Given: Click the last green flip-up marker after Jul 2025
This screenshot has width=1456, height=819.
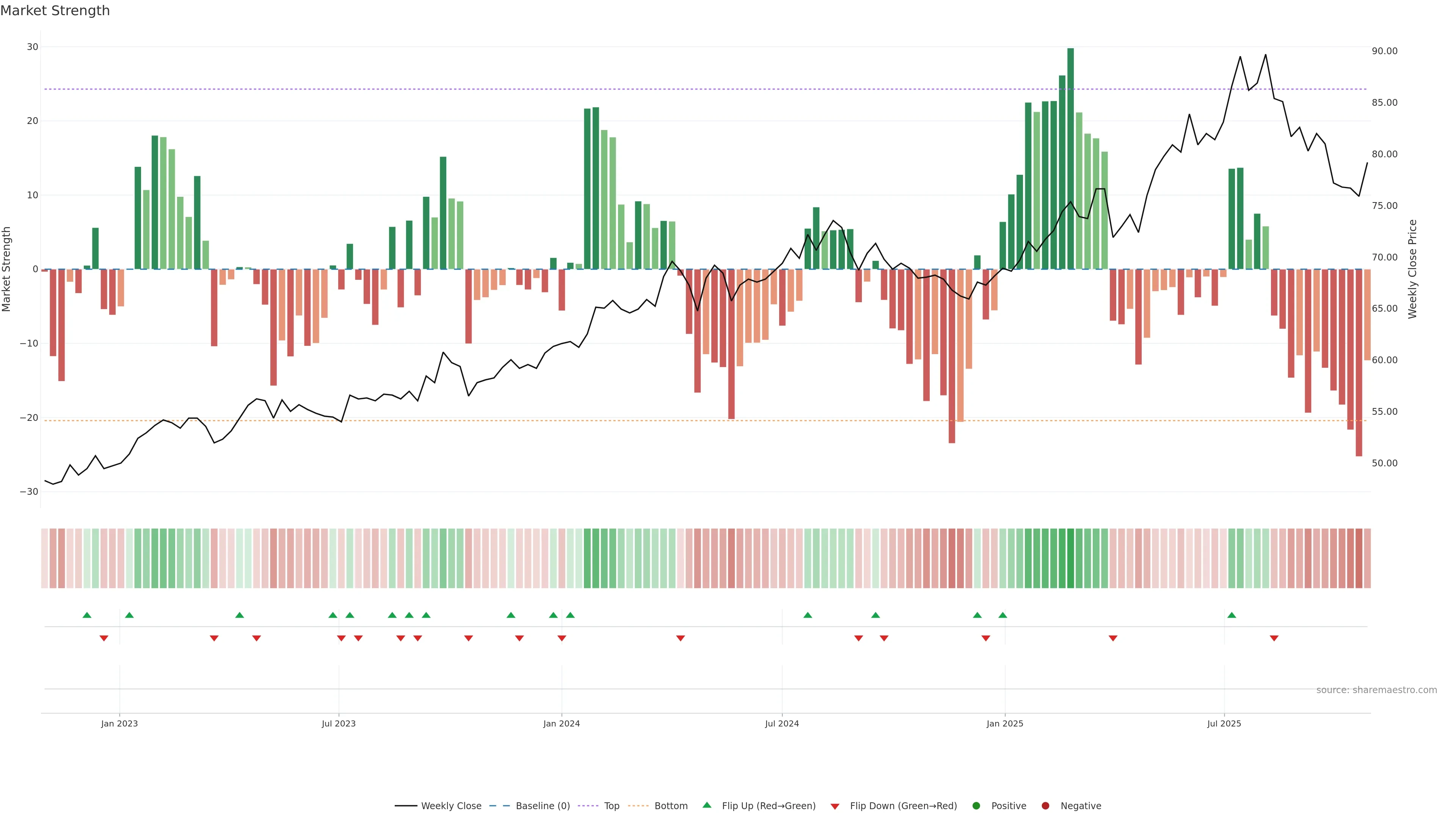Looking at the screenshot, I should [1232, 615].
